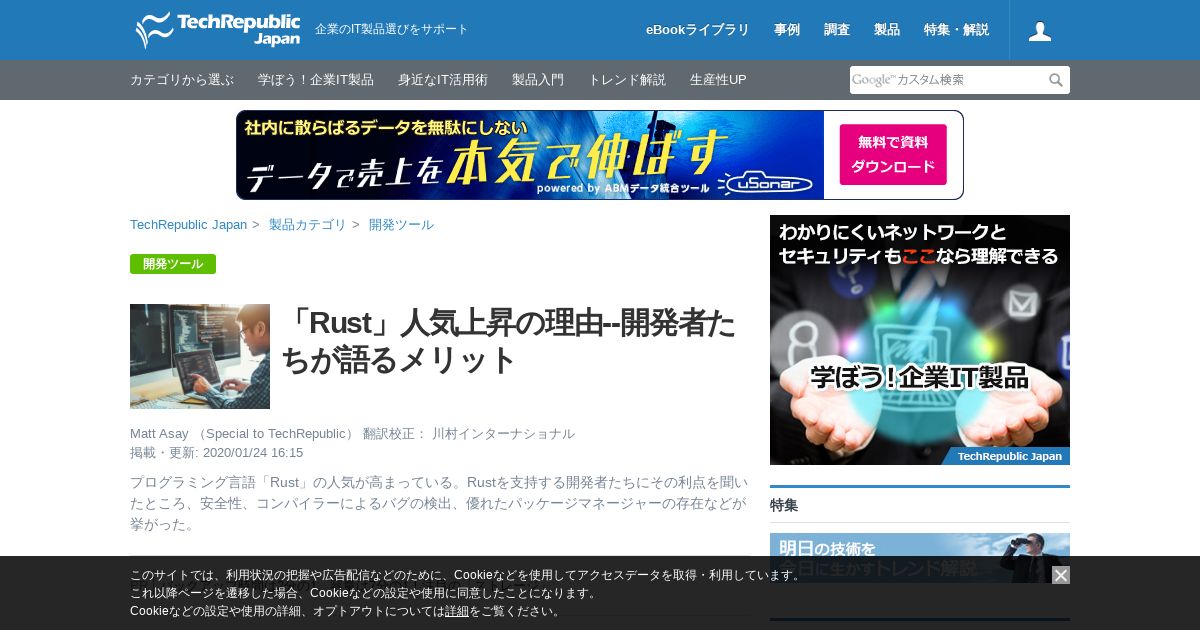Open the 明日の技術を trend banner

(x=920, y=558)
